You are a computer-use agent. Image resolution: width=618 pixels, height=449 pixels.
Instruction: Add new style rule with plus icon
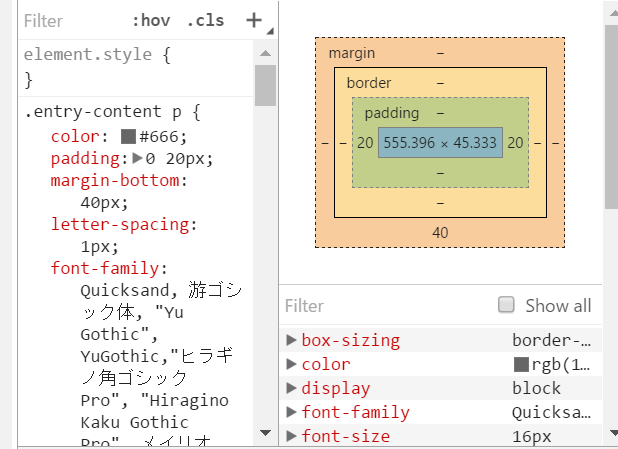(x=254, y=20)
